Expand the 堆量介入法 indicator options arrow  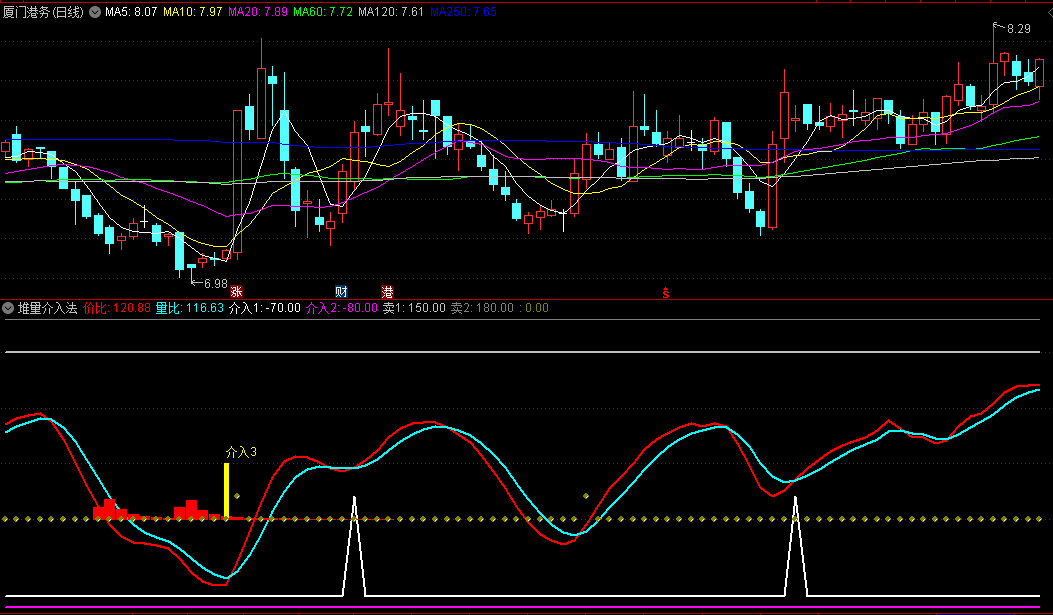click(x=8, y=308)
